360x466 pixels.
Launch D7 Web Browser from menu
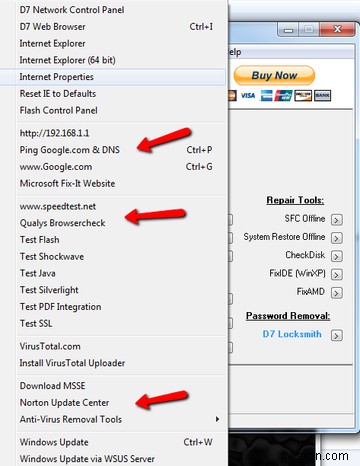point(113,27)
